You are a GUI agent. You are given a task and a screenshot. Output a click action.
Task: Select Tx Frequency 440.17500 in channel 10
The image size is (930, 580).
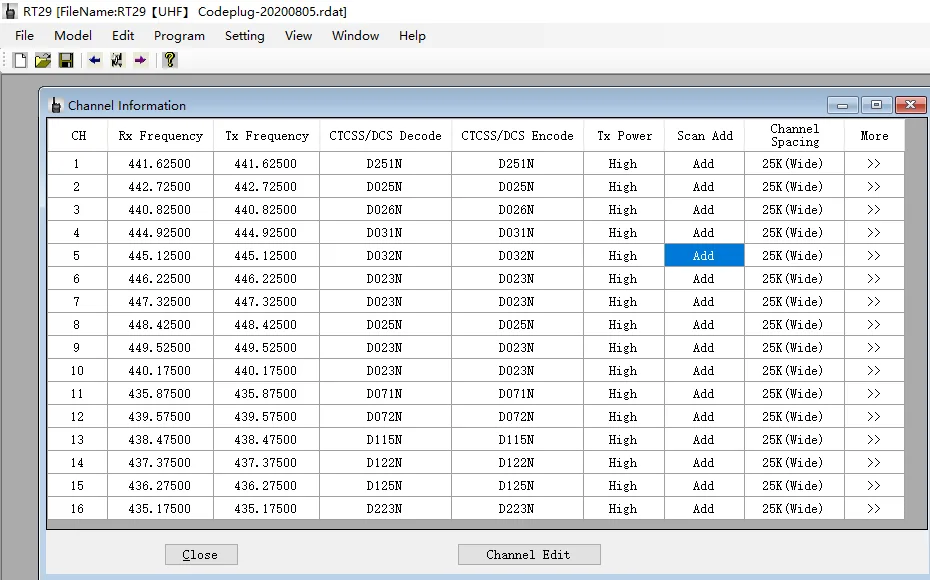click(266, 371)
